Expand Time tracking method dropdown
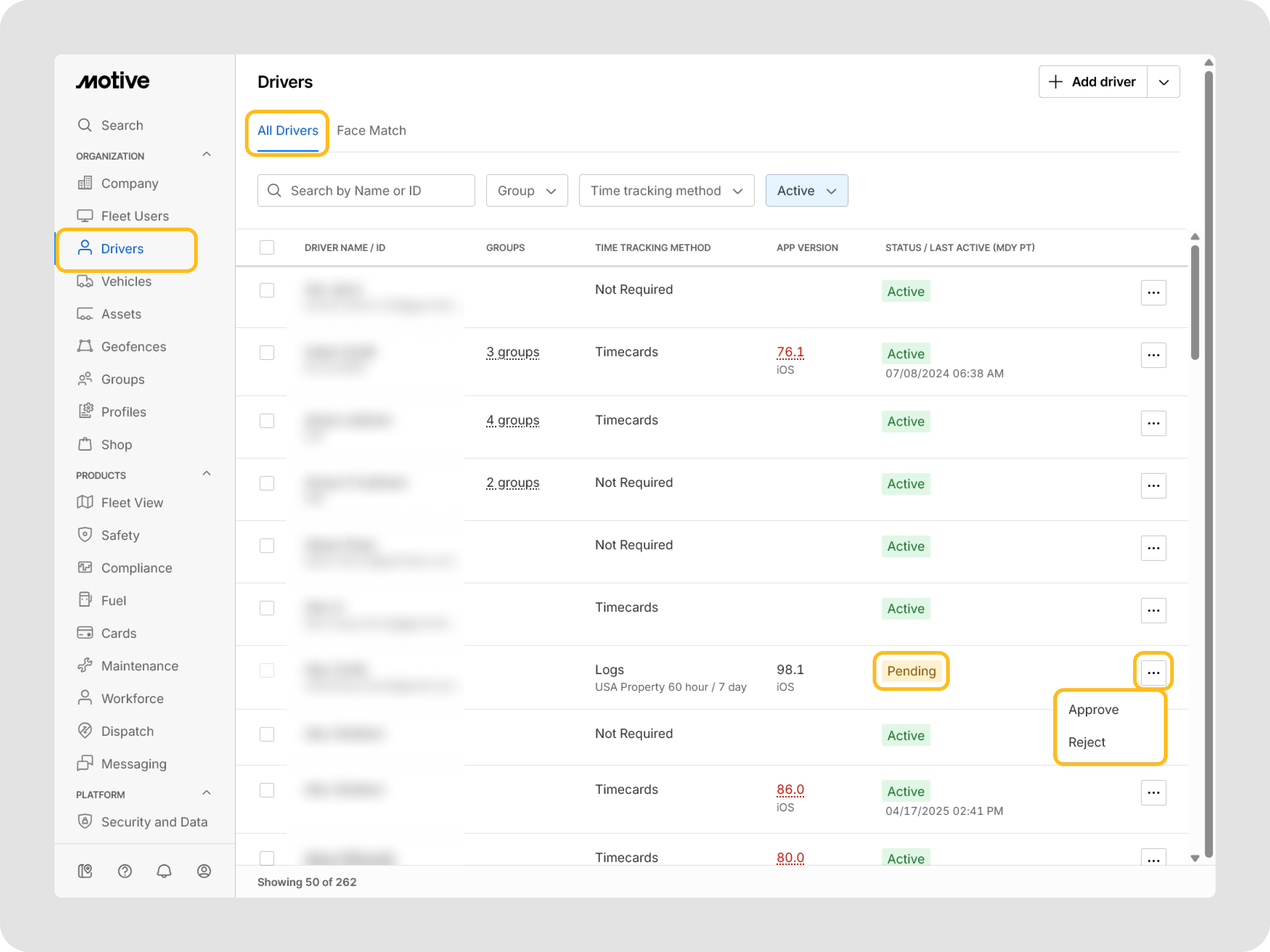 point(666,190)
